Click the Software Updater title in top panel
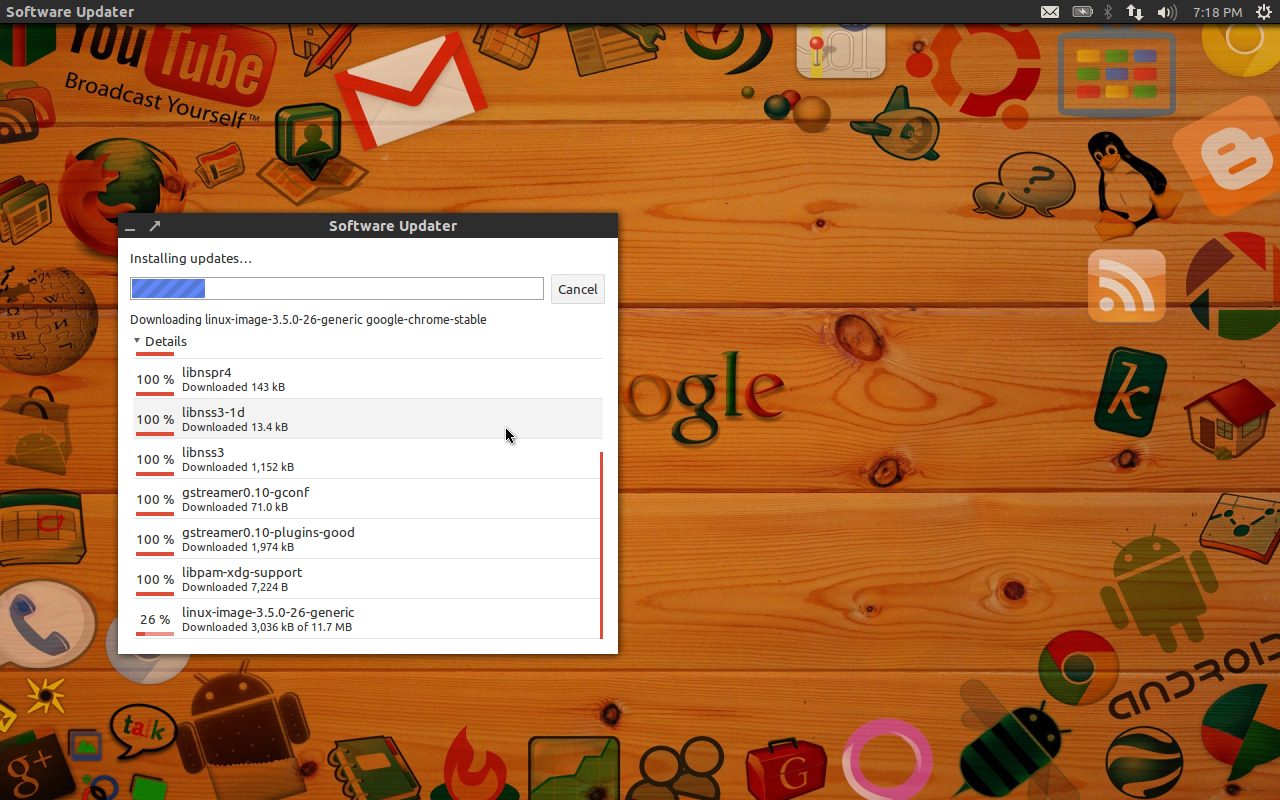 tap(70, 12)
